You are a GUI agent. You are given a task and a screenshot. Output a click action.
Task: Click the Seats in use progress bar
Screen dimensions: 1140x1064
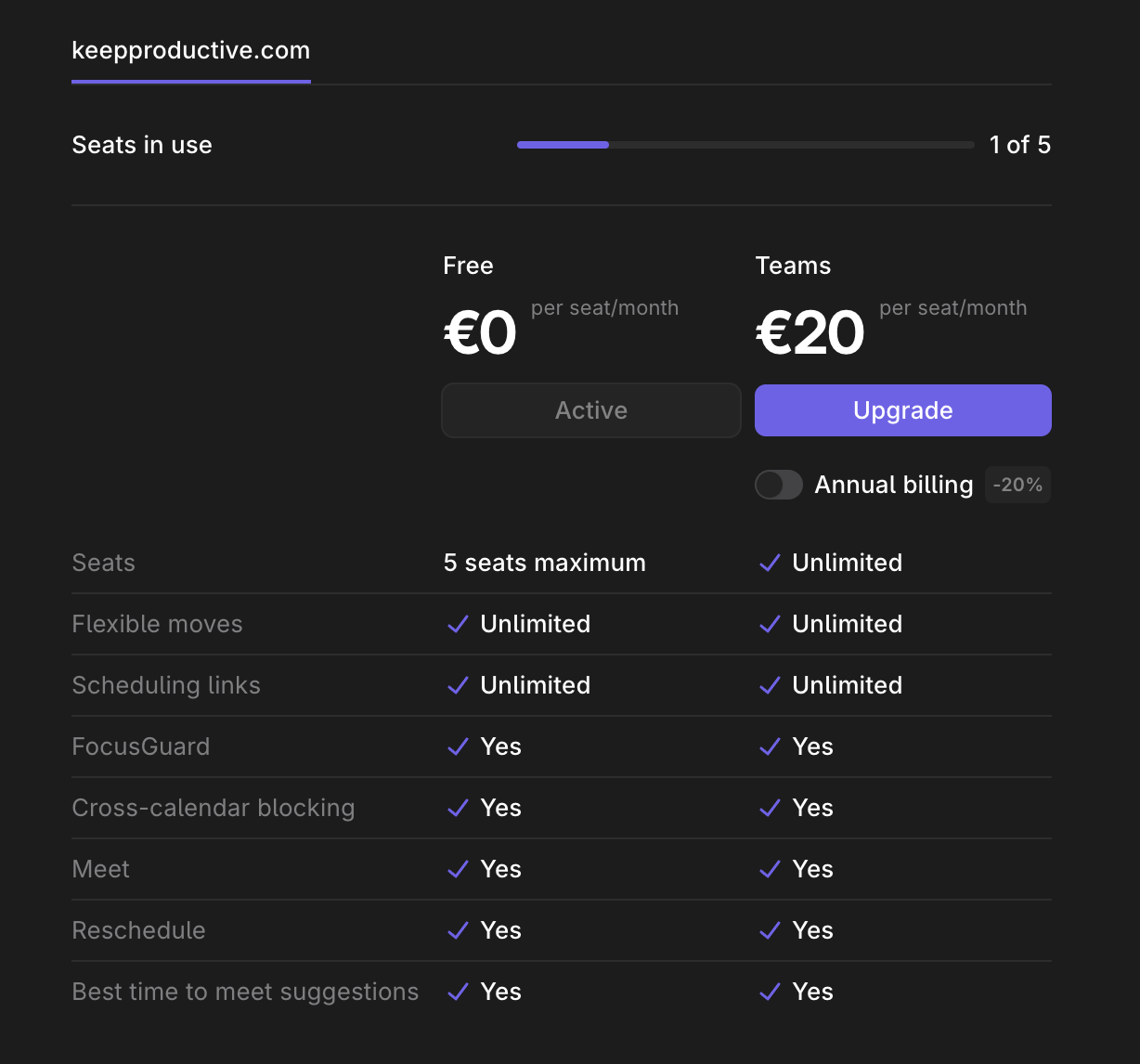(745, 145)
